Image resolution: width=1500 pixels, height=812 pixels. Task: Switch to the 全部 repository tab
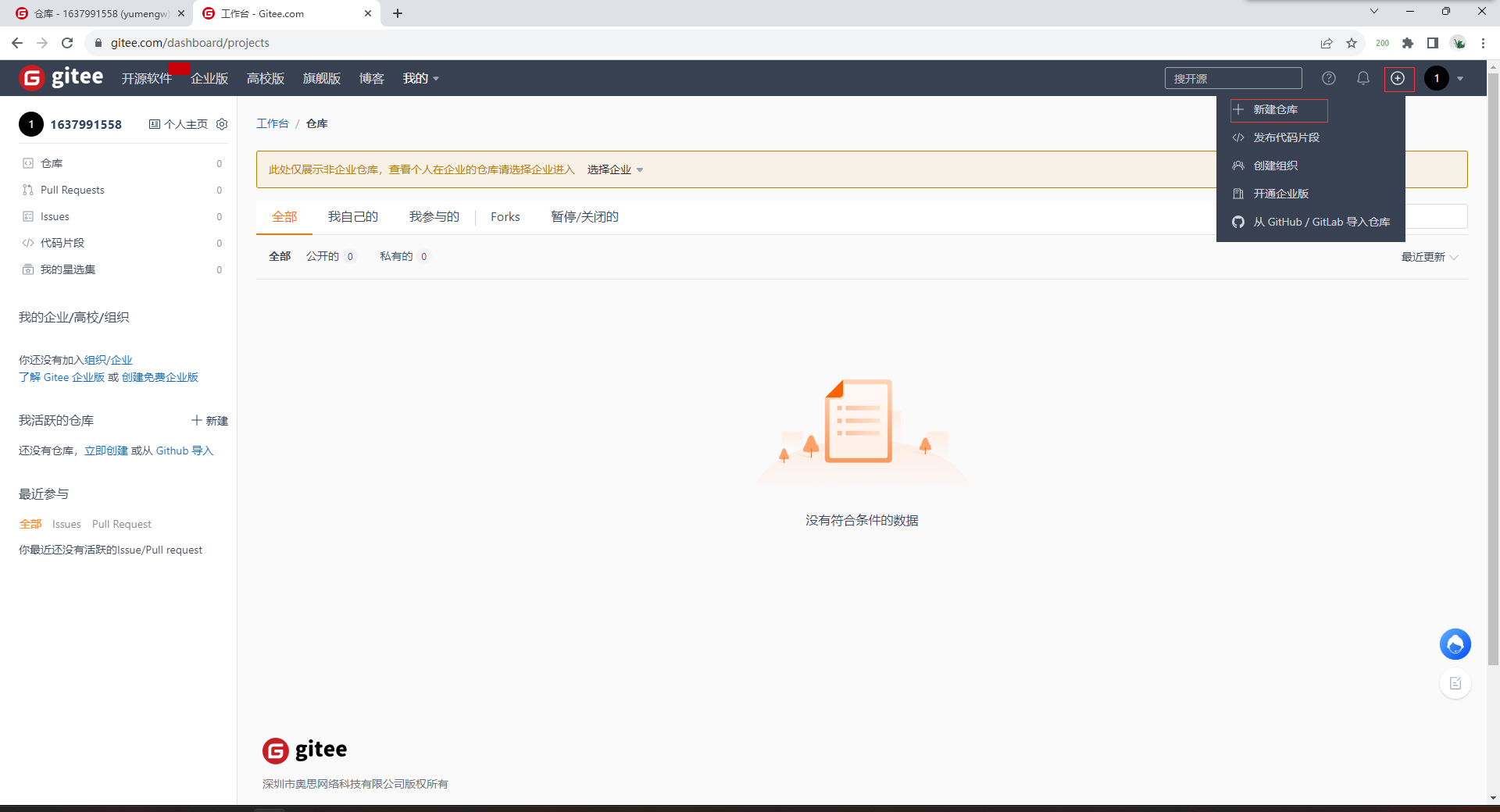click(x=284, y=216)
